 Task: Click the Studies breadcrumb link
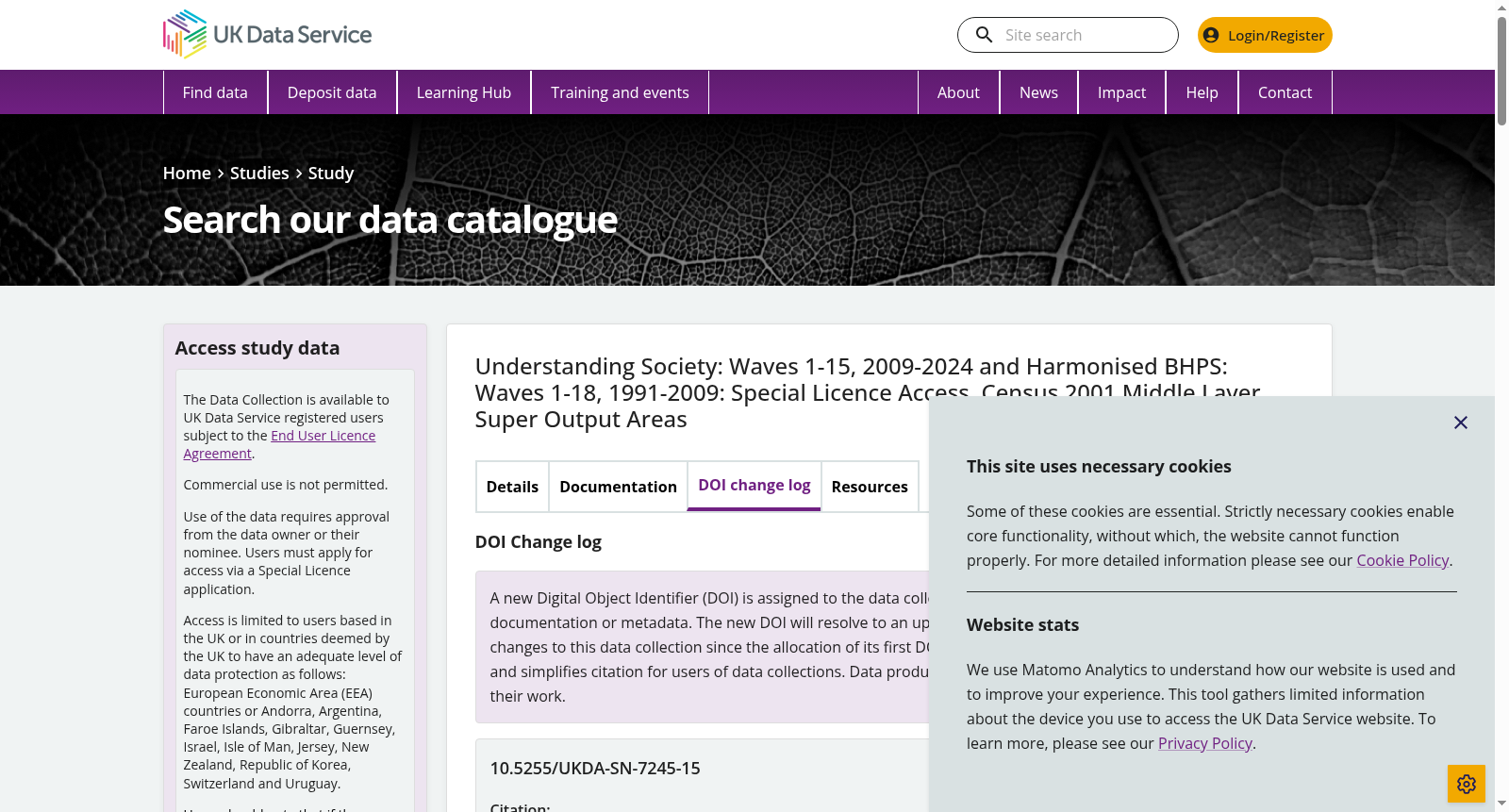pos(259,174)
